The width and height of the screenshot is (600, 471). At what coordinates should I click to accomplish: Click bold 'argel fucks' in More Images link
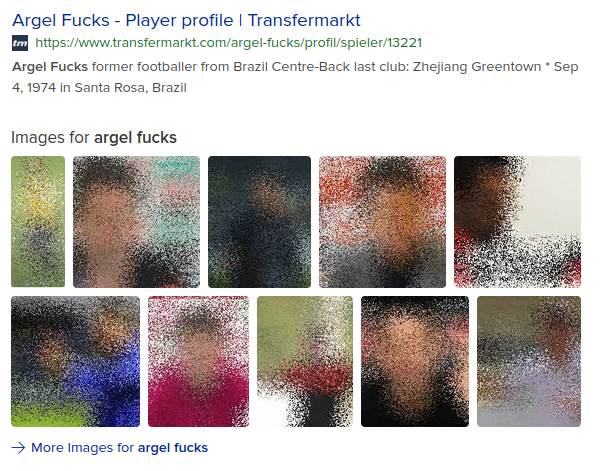tap(173, 447)
